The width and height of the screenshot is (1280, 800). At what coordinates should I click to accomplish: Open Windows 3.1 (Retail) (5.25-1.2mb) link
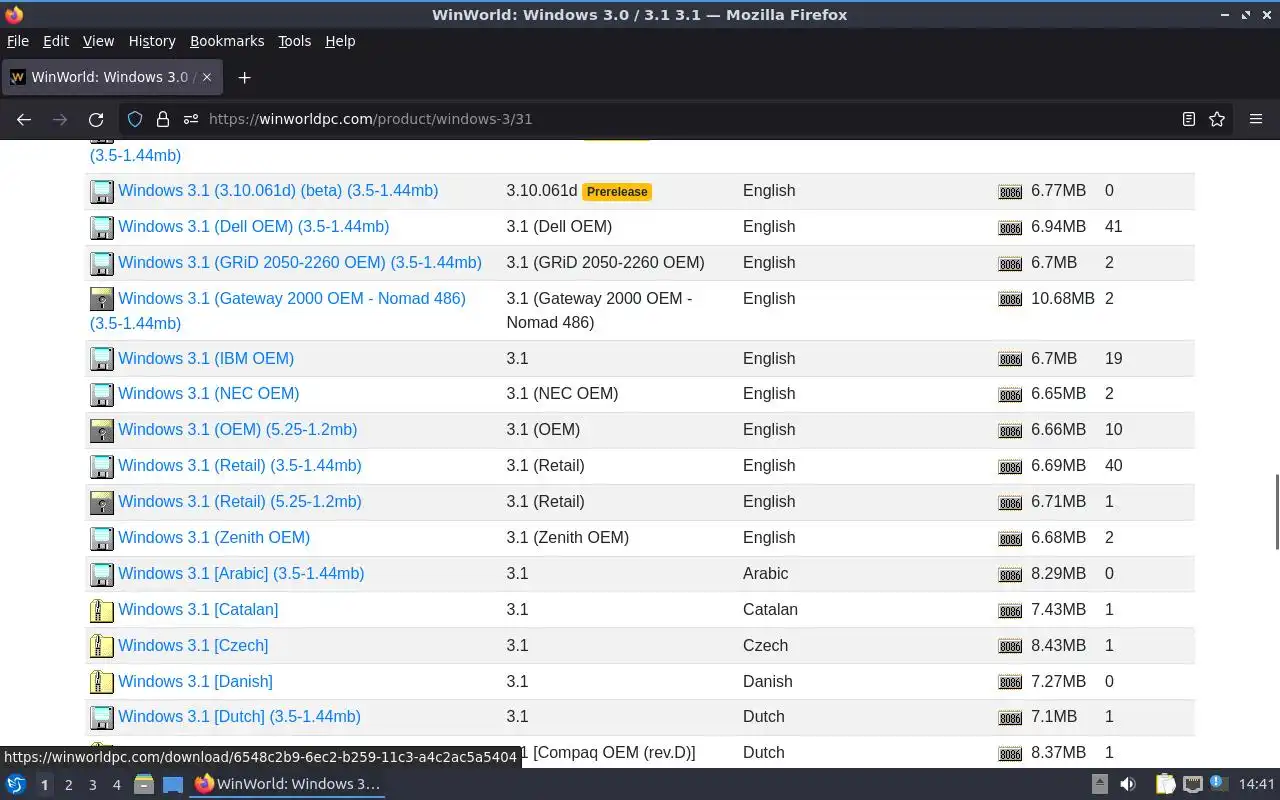[x=240, y=501]
